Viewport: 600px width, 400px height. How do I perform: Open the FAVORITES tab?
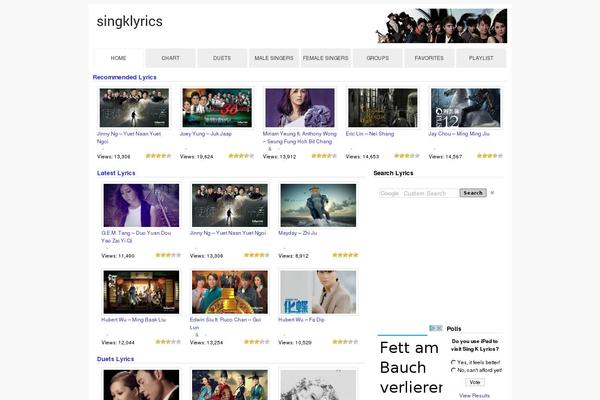(429, 58)
